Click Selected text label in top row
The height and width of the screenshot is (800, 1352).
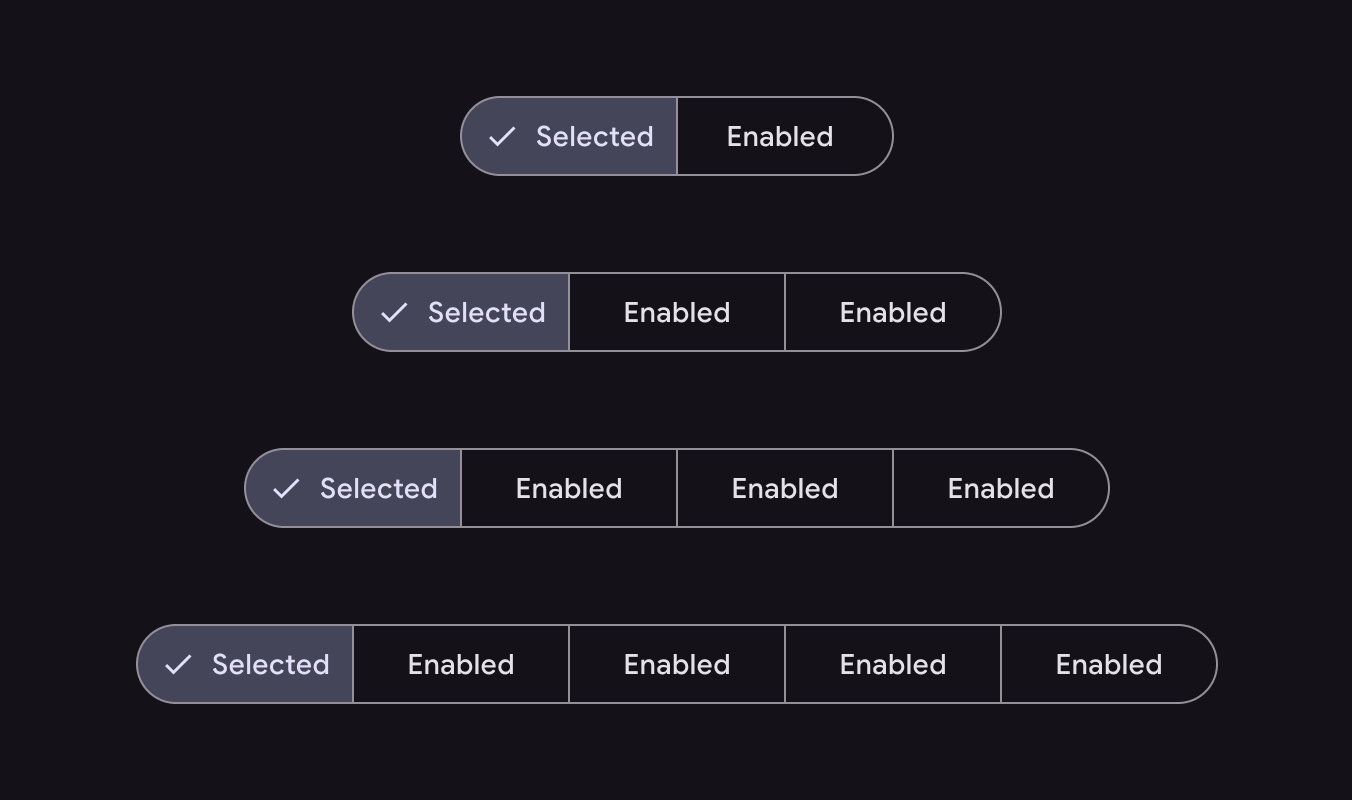[594, 136]
